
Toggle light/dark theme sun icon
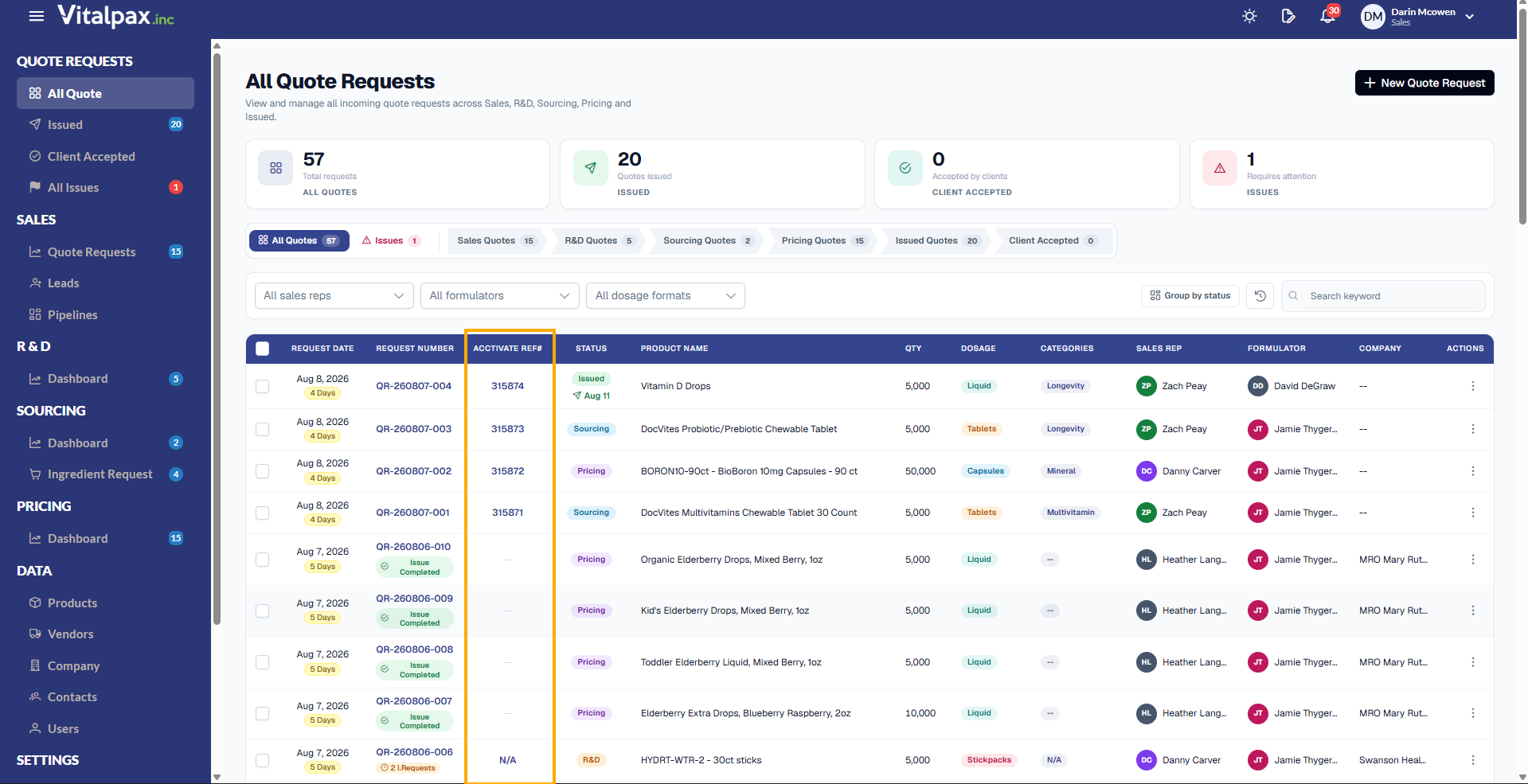coord(1249,16)
